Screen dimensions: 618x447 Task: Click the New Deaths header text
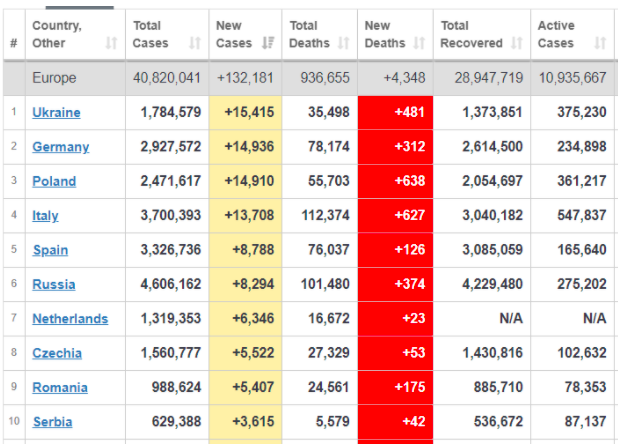[385, 34]
